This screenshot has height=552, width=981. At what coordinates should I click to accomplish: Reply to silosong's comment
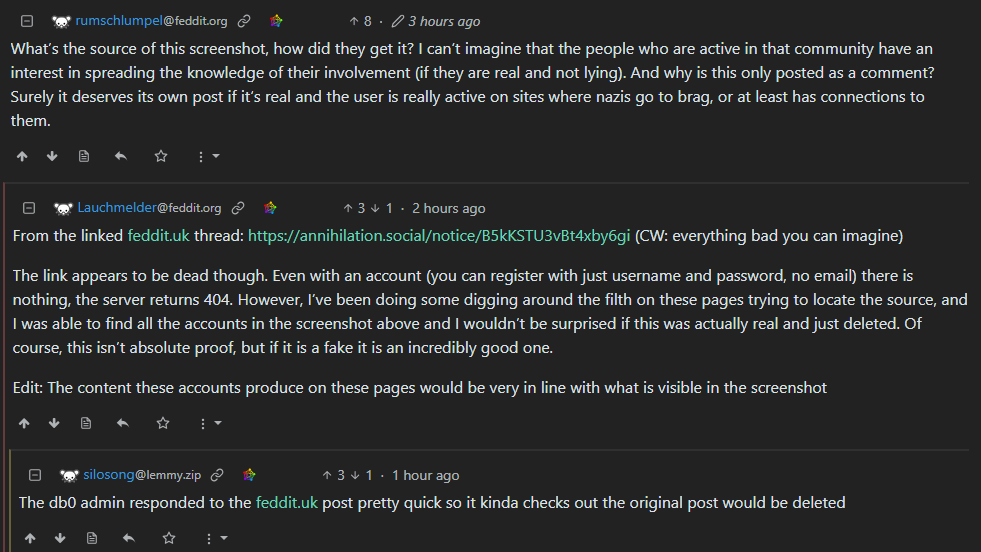point(128,539)
